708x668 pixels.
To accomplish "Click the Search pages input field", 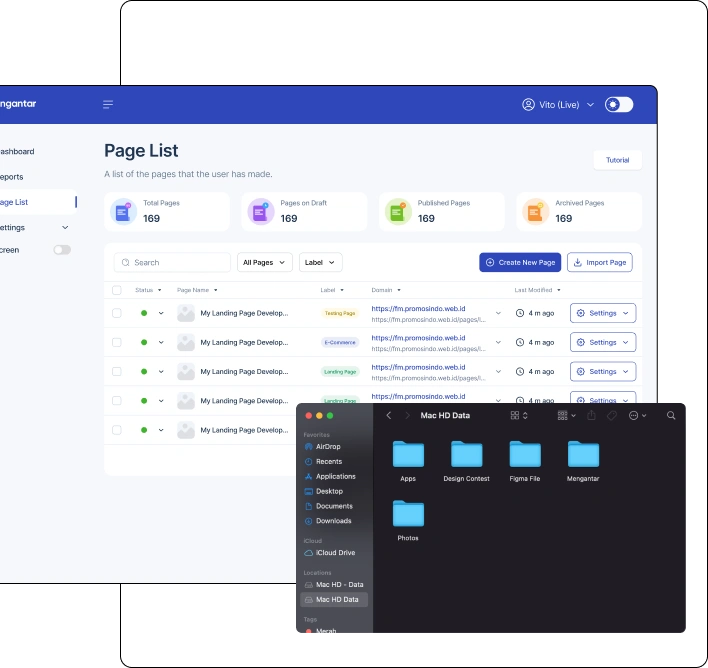I will pos(172,262).
